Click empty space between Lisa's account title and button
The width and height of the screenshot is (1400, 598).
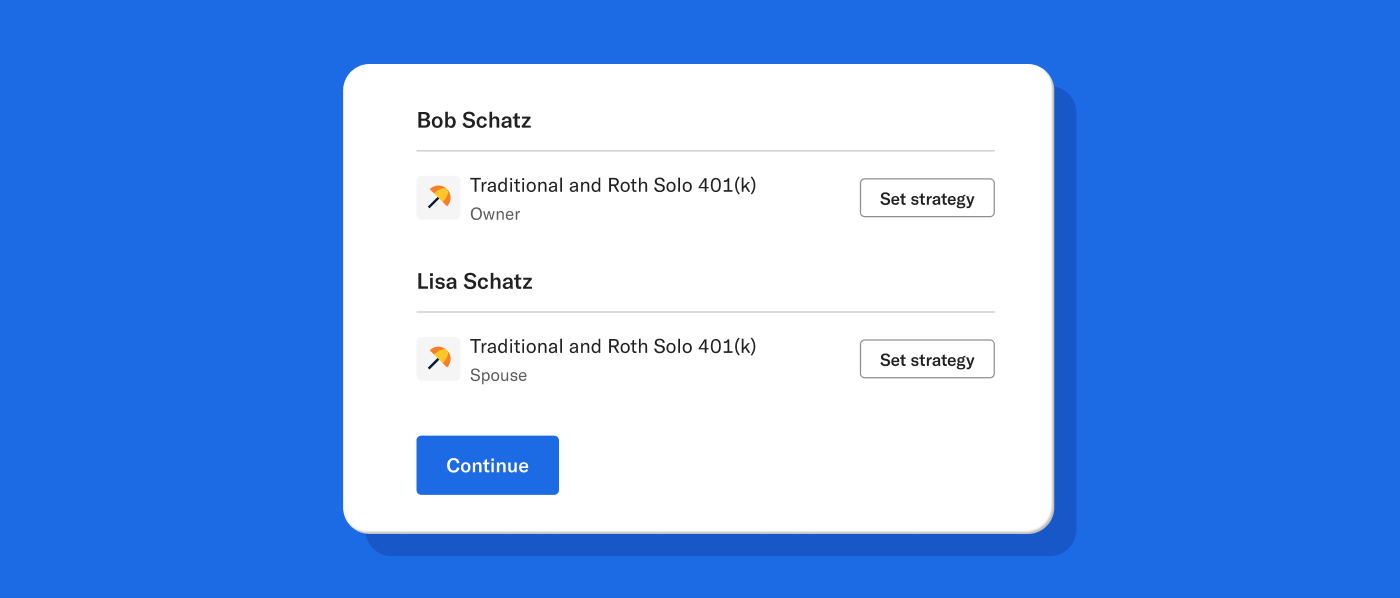point(808,359)
